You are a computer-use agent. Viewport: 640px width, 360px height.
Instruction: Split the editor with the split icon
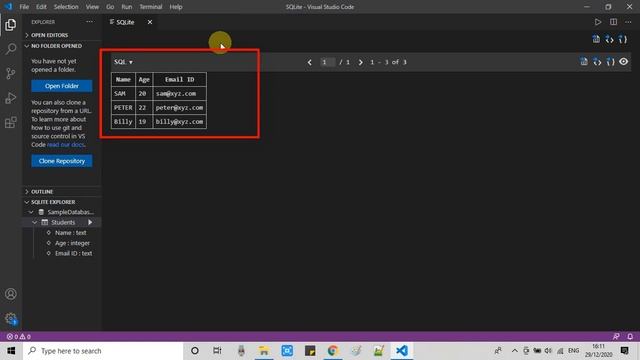pyautogui.click(x=613, y=22)
